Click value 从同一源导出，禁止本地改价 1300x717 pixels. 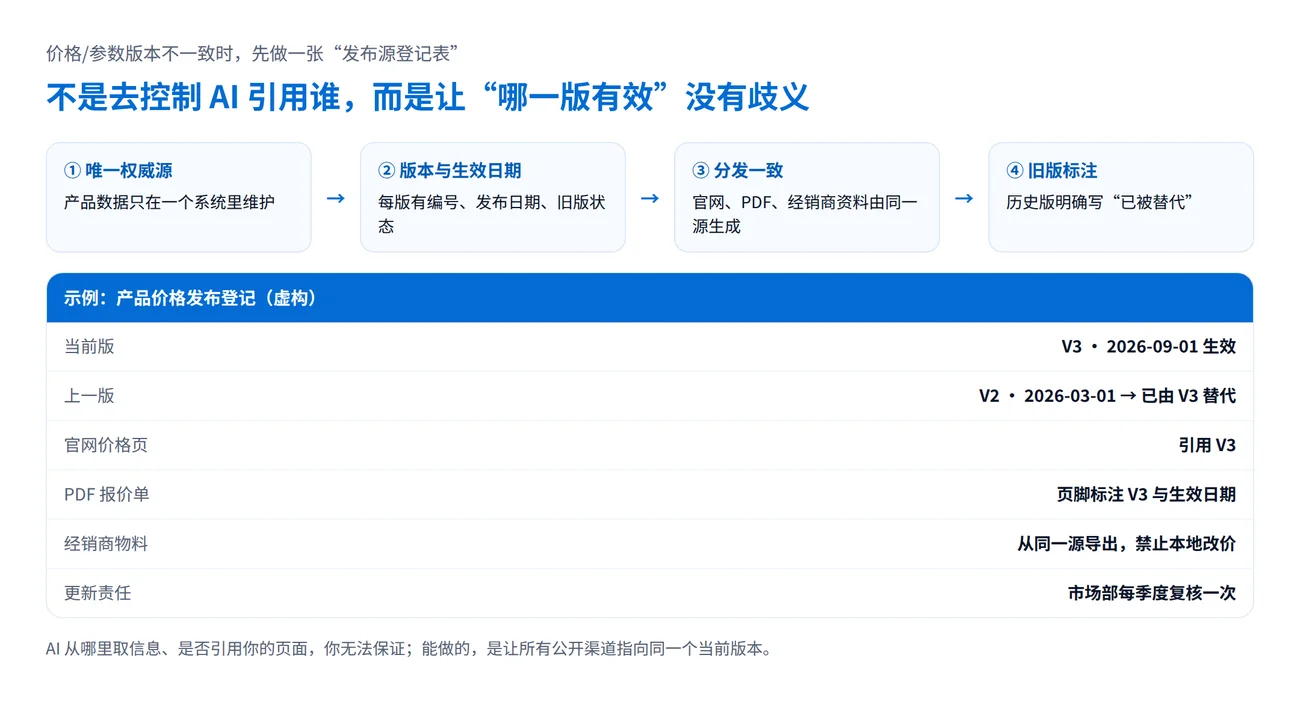1127,544
